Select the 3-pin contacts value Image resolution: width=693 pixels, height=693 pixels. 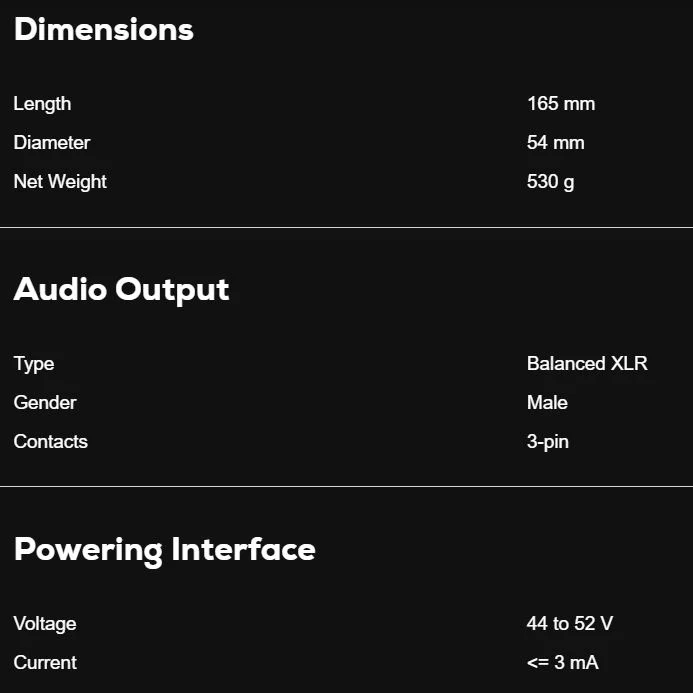548,442
